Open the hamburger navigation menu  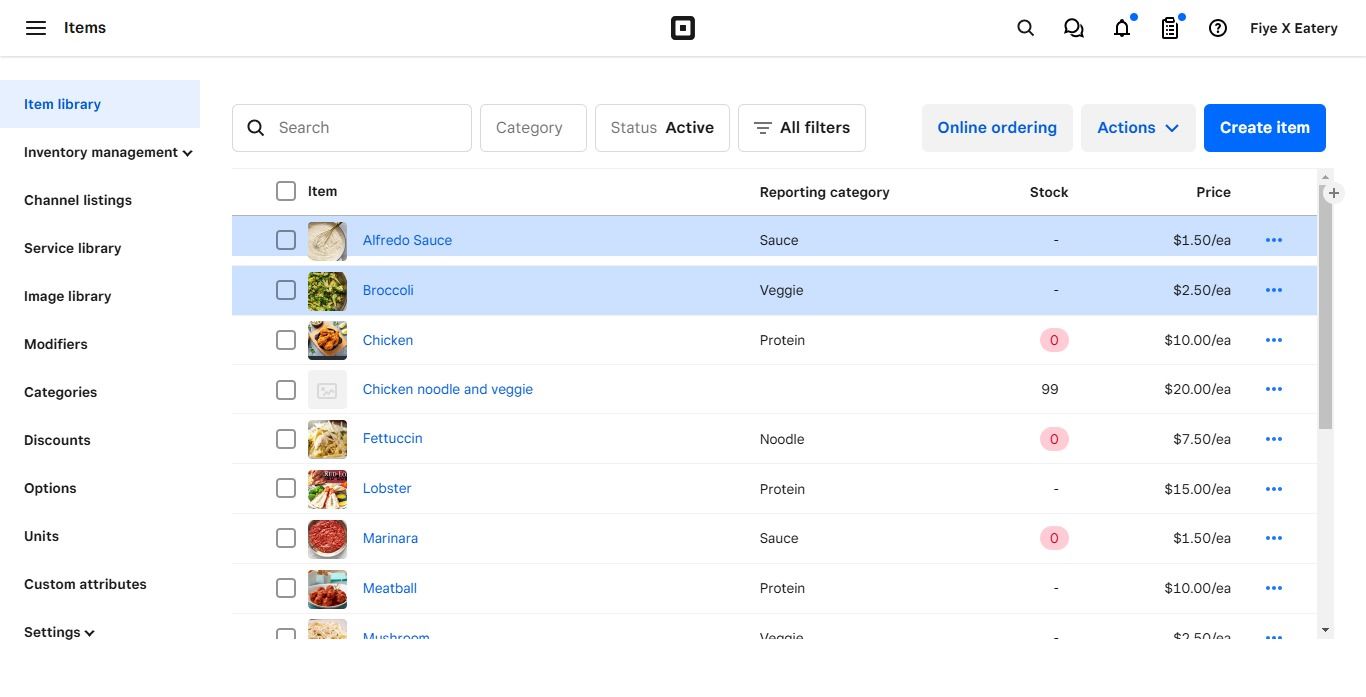click(x=36, y=28)
